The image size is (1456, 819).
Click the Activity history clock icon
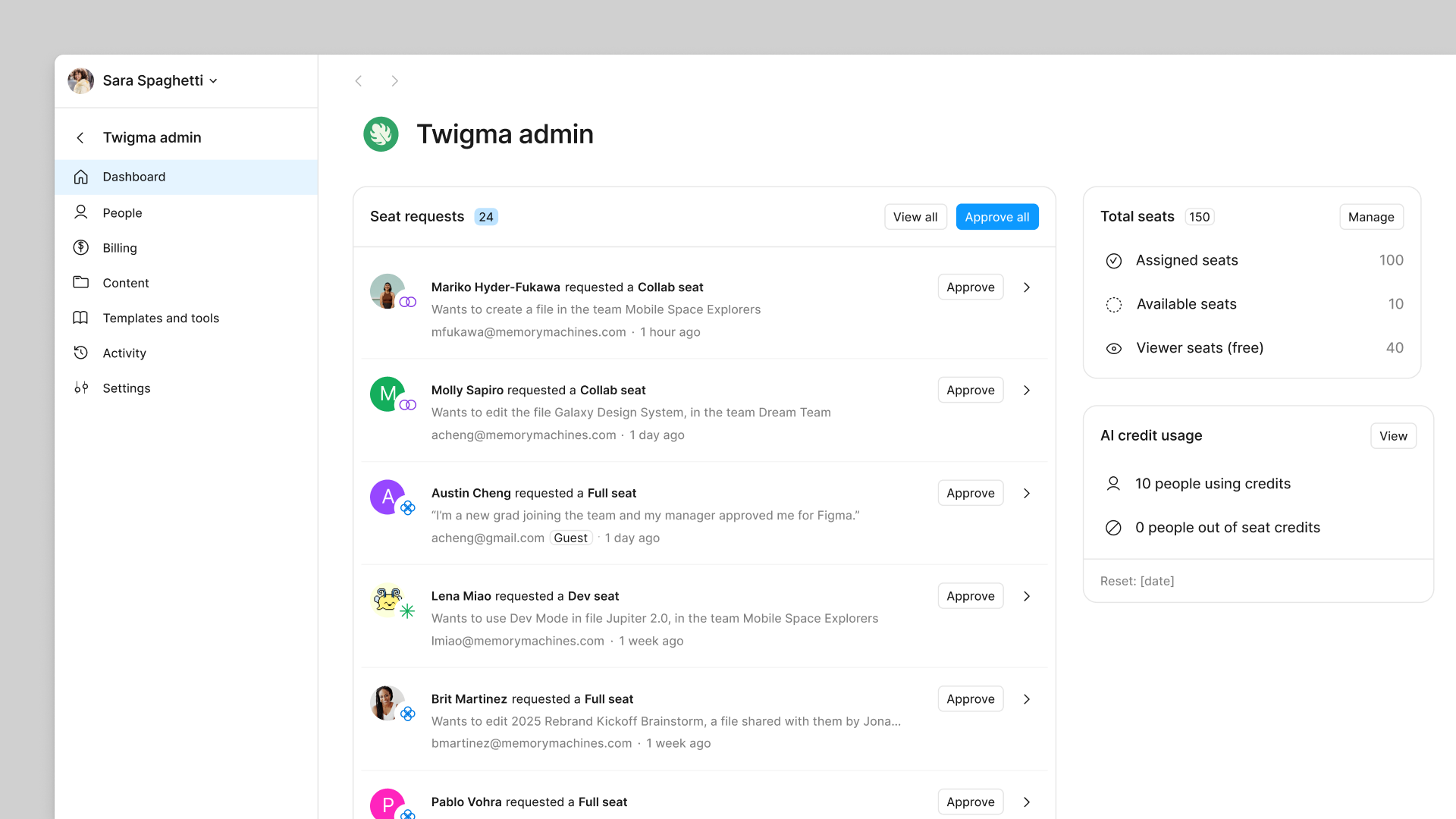pos(81,353)
